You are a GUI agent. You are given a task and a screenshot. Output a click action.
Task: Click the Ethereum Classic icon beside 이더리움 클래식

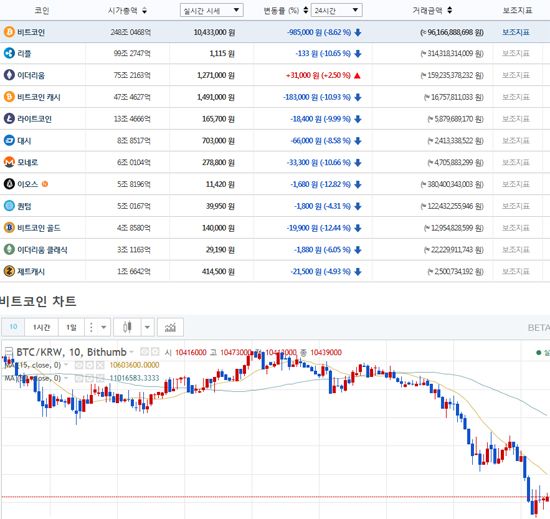coord(9,249)
